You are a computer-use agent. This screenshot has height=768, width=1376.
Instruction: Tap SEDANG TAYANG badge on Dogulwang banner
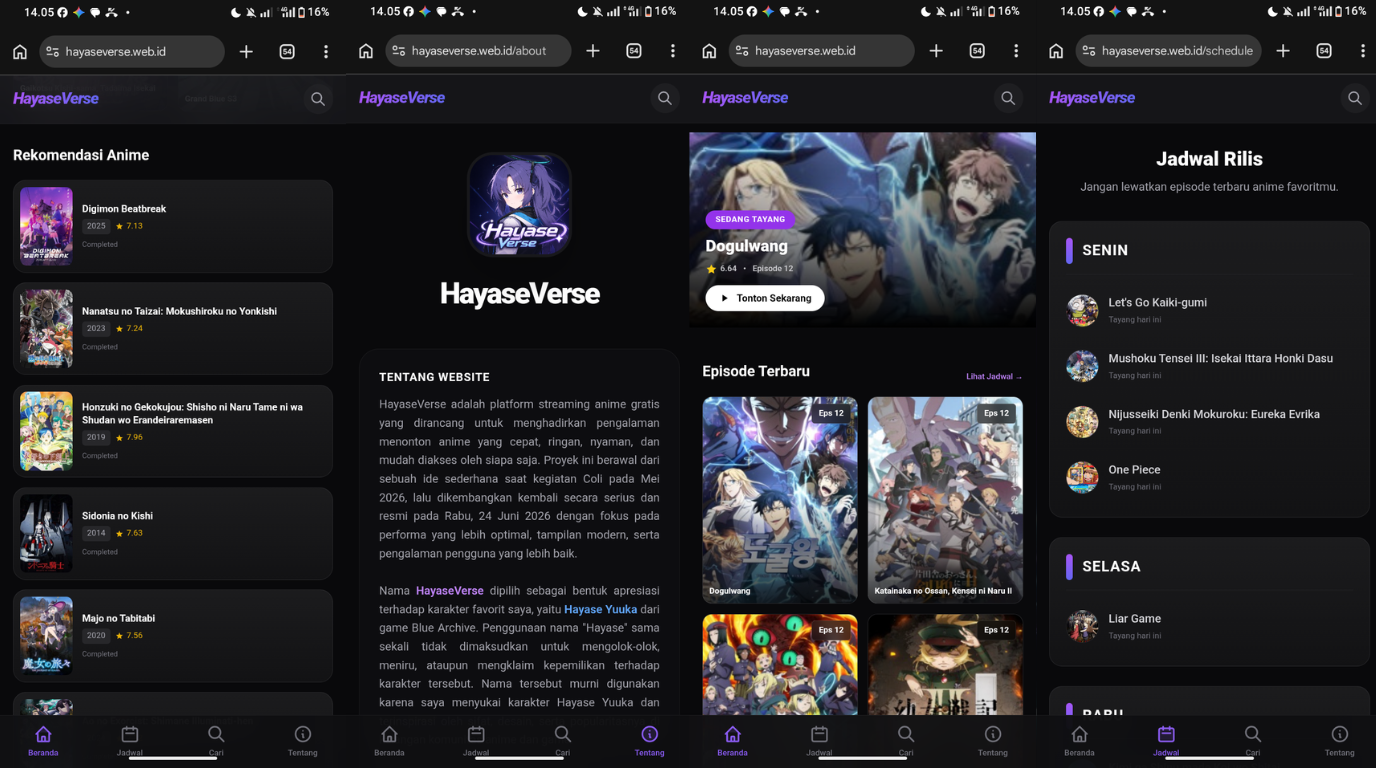click(750, 219)
